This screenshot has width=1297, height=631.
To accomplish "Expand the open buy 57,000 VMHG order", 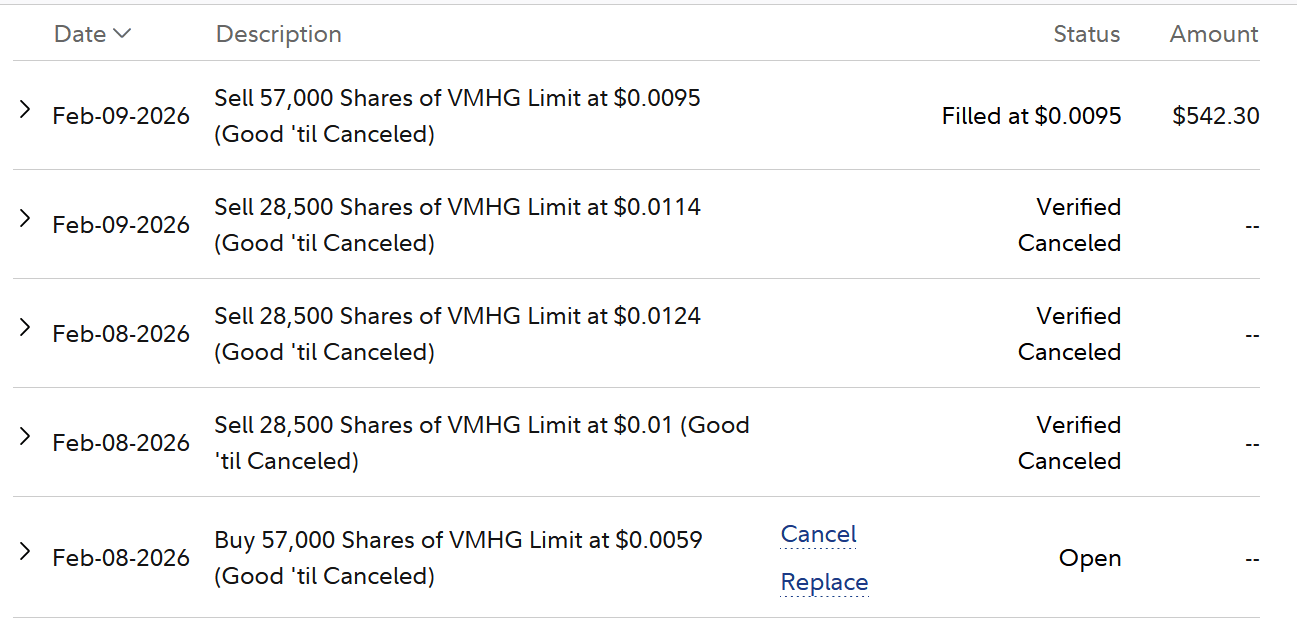I will 26,552.
